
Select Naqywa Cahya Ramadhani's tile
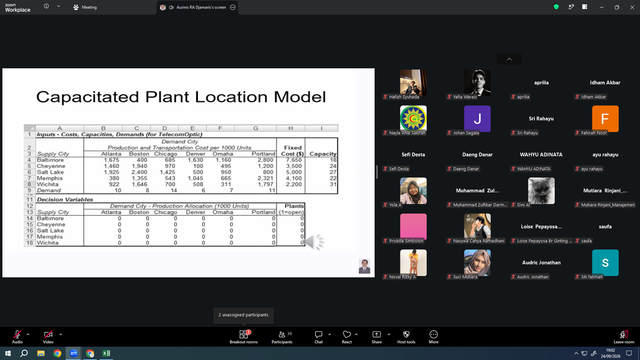(477, 227)
